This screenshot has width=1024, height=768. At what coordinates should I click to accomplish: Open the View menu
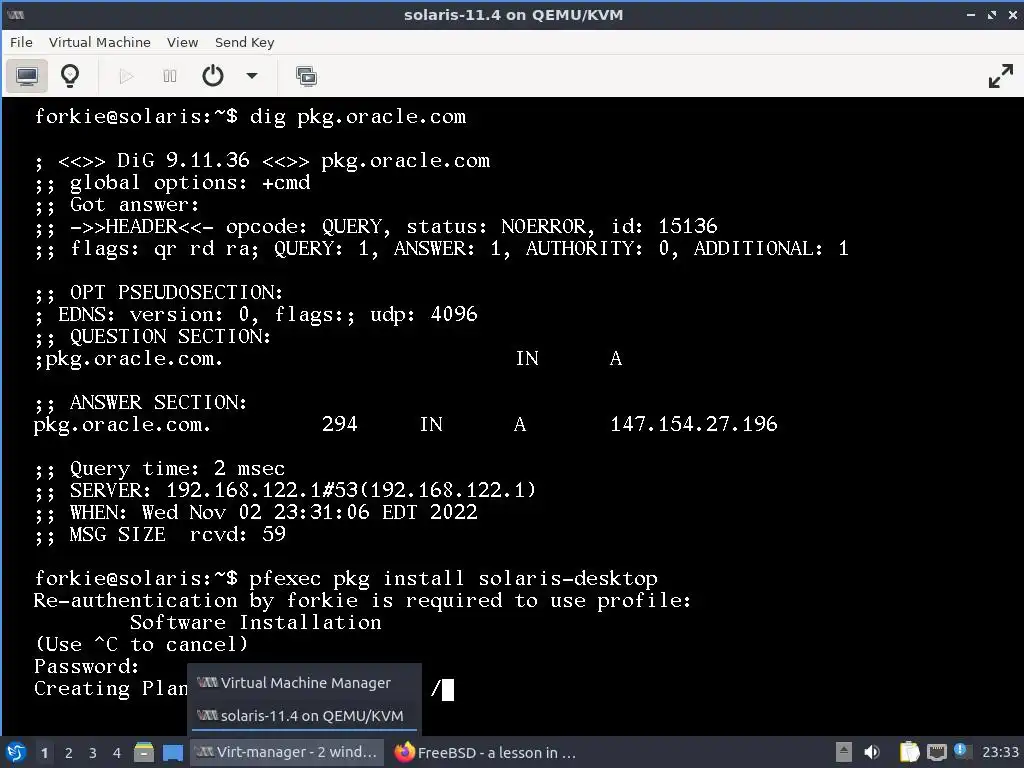coord(182,42)
